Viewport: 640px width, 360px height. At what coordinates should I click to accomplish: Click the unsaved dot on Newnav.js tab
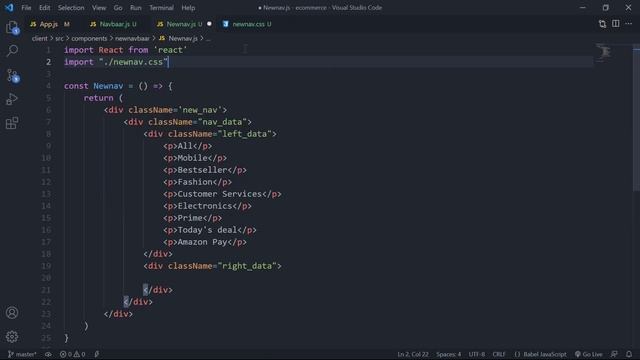(209, 24)
